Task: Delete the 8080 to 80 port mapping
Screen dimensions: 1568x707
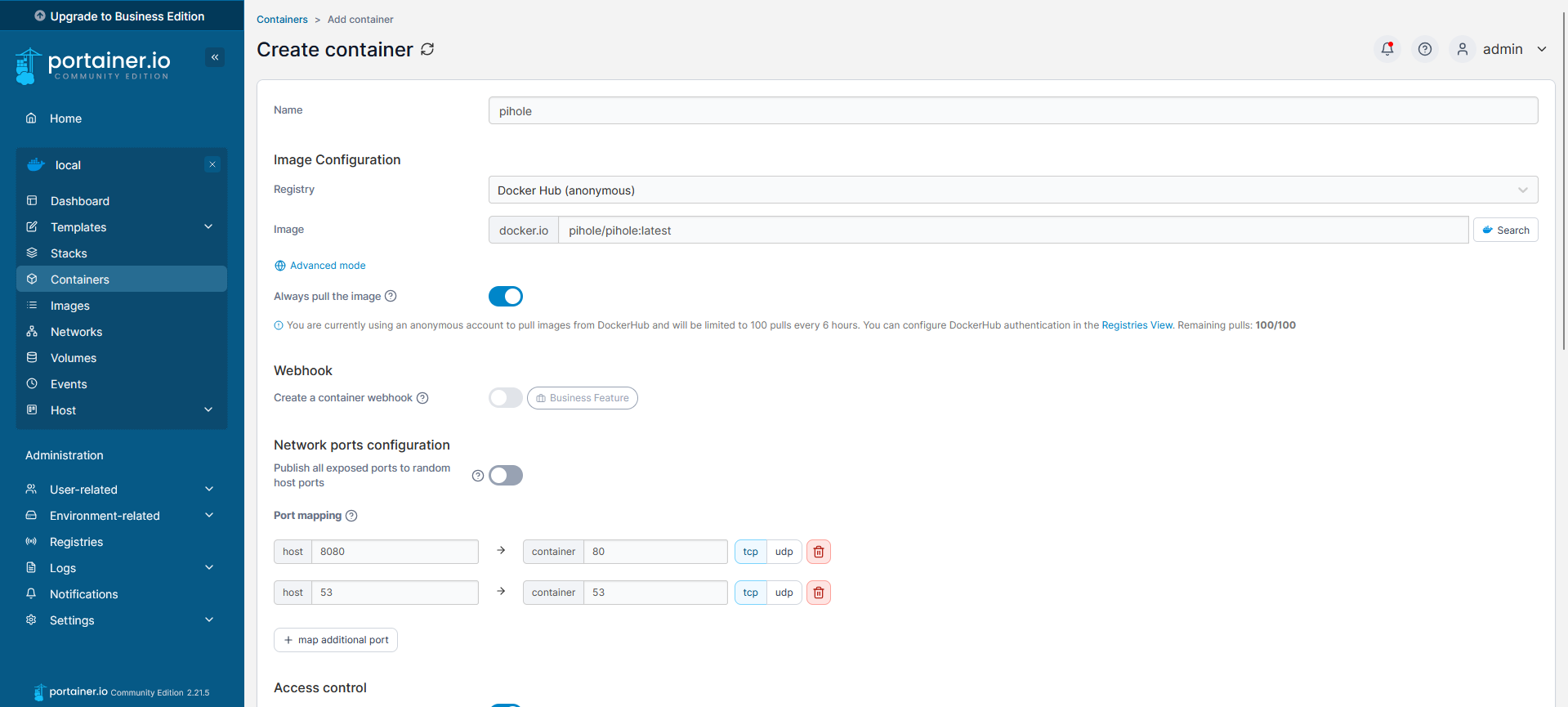Action: pyautogui.click(x=818, y=552)
